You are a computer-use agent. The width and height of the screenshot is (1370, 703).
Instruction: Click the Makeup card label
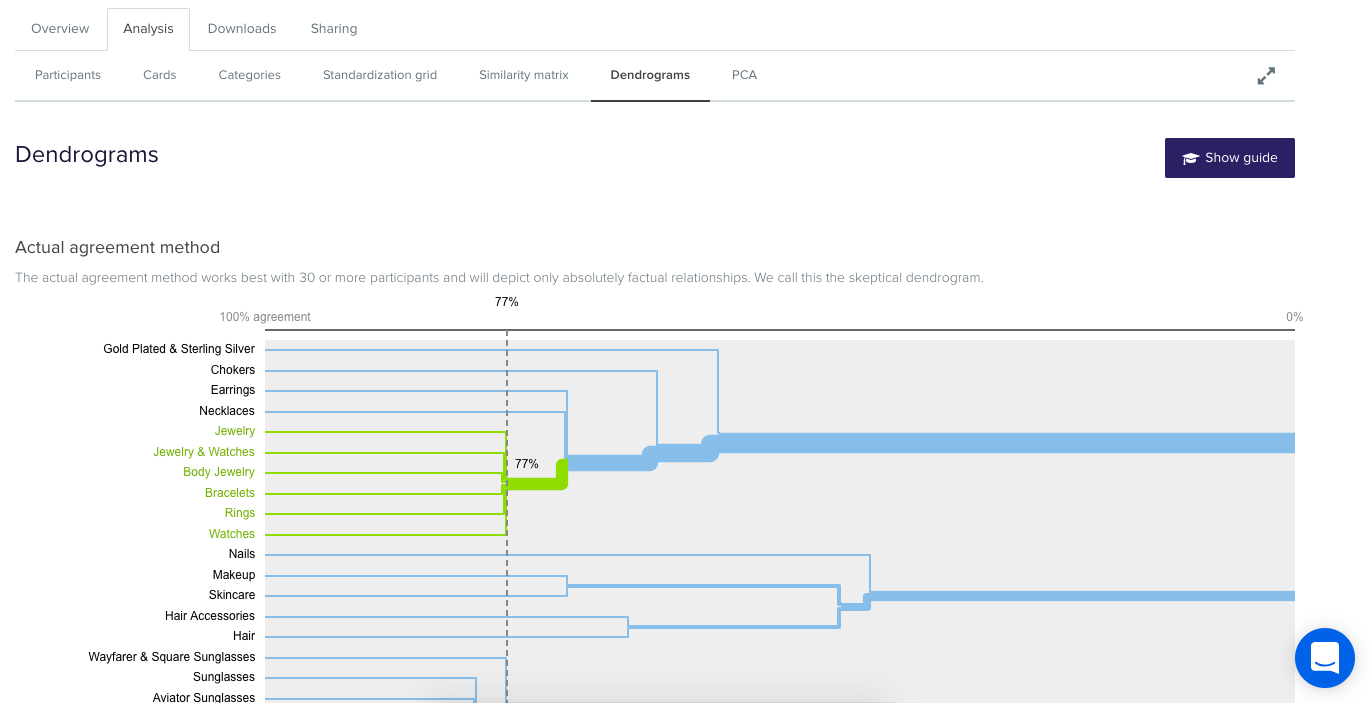coord(234,575)
